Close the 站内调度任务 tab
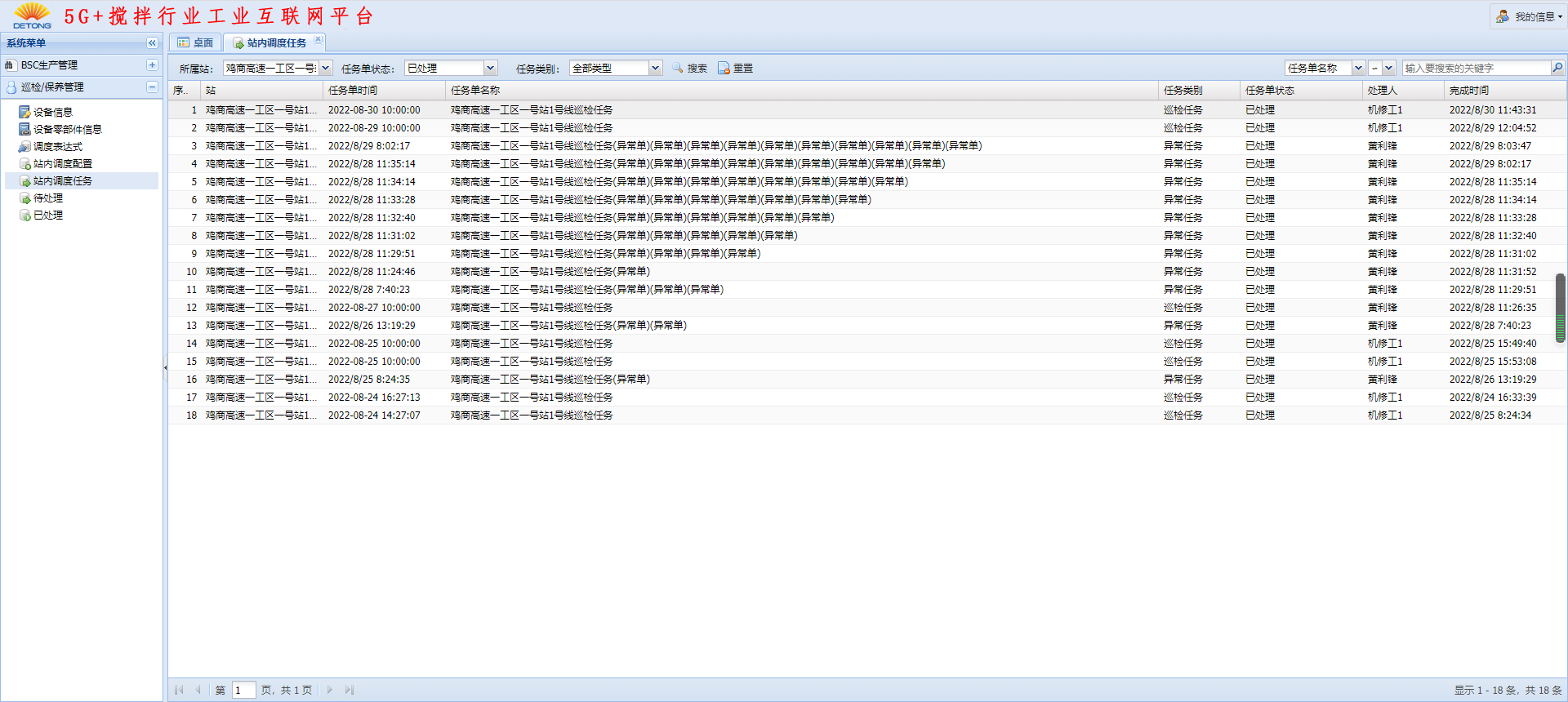Viewport: 1568px width, 702px height. (x=318, y=39)
